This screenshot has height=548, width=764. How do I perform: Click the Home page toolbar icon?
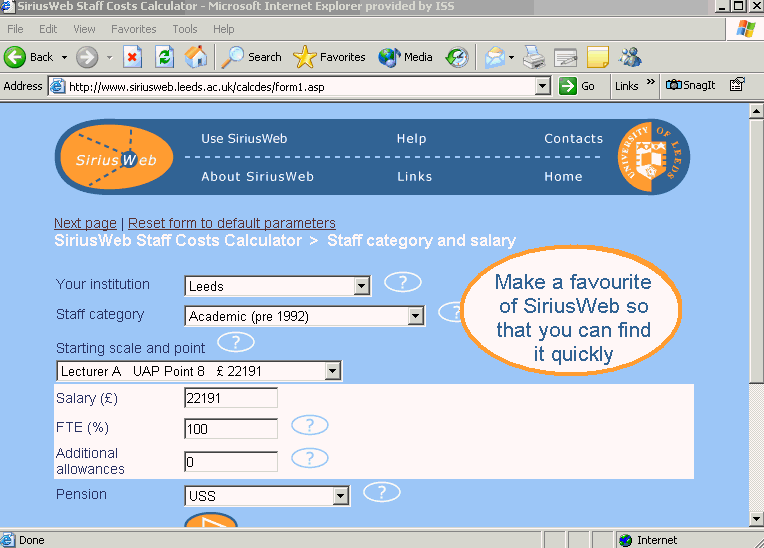pos(196,57)
